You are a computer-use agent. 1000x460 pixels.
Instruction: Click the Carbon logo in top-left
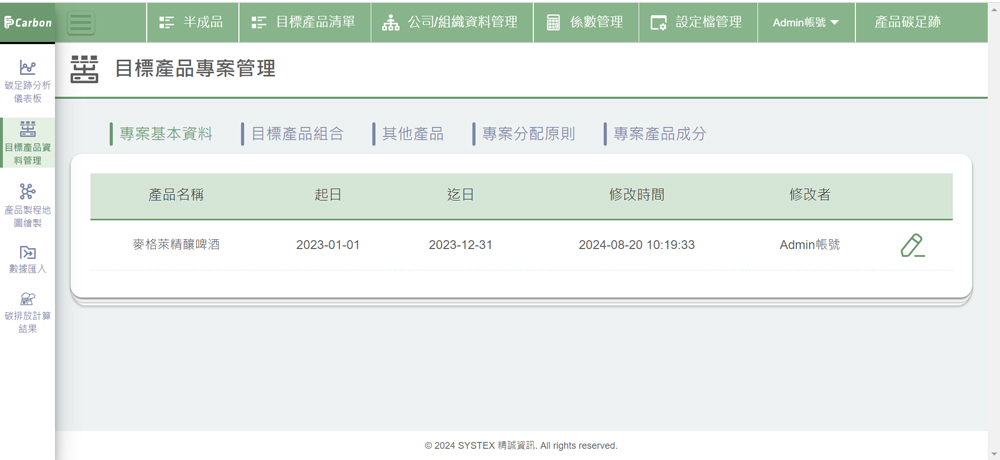pyautogui.click(x=28, y=22)
